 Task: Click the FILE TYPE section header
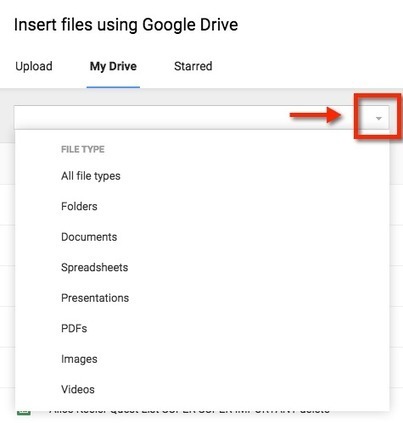click(x=83, y=149)
